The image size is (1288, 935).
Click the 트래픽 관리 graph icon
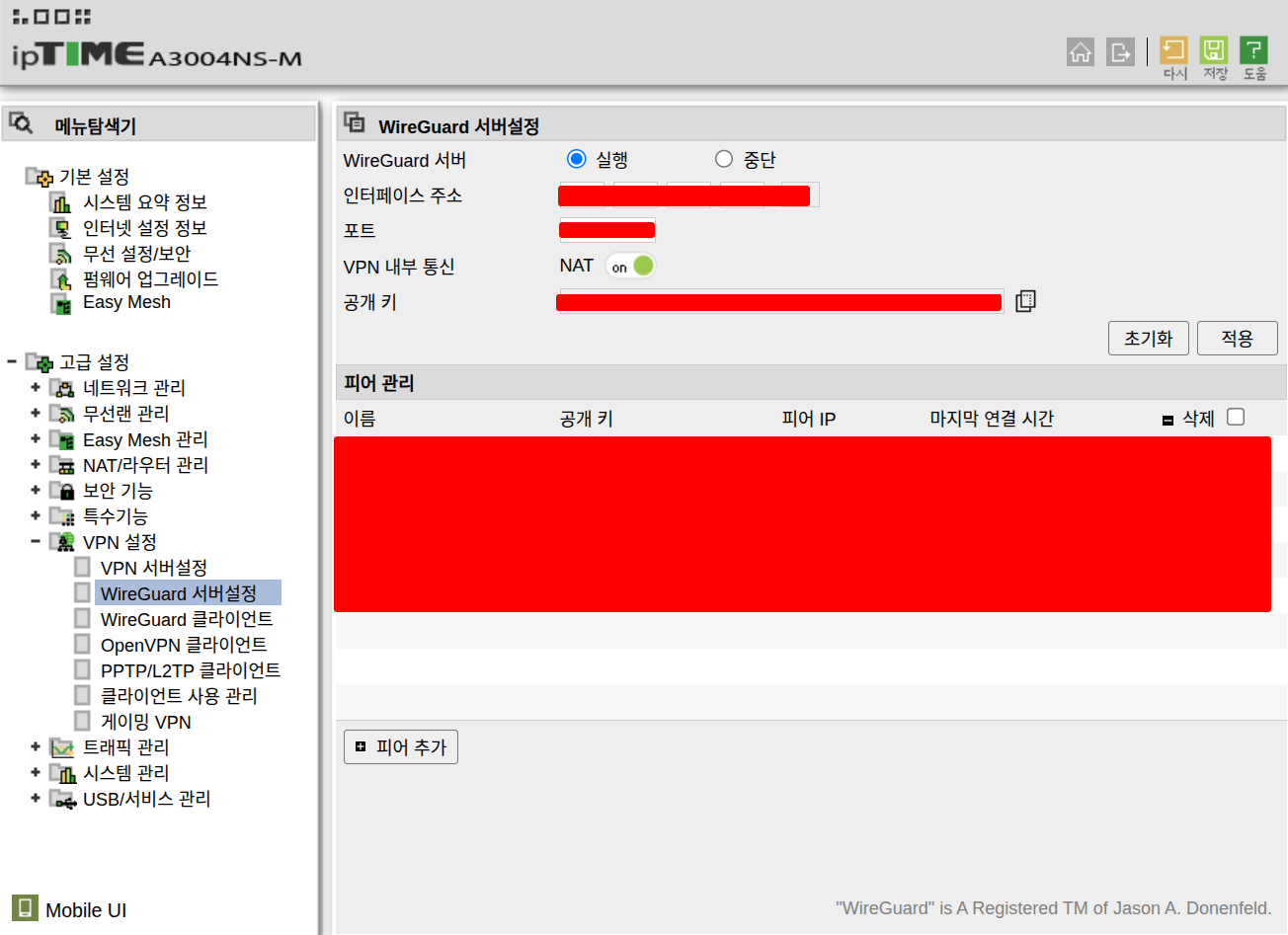coord(62,747)
